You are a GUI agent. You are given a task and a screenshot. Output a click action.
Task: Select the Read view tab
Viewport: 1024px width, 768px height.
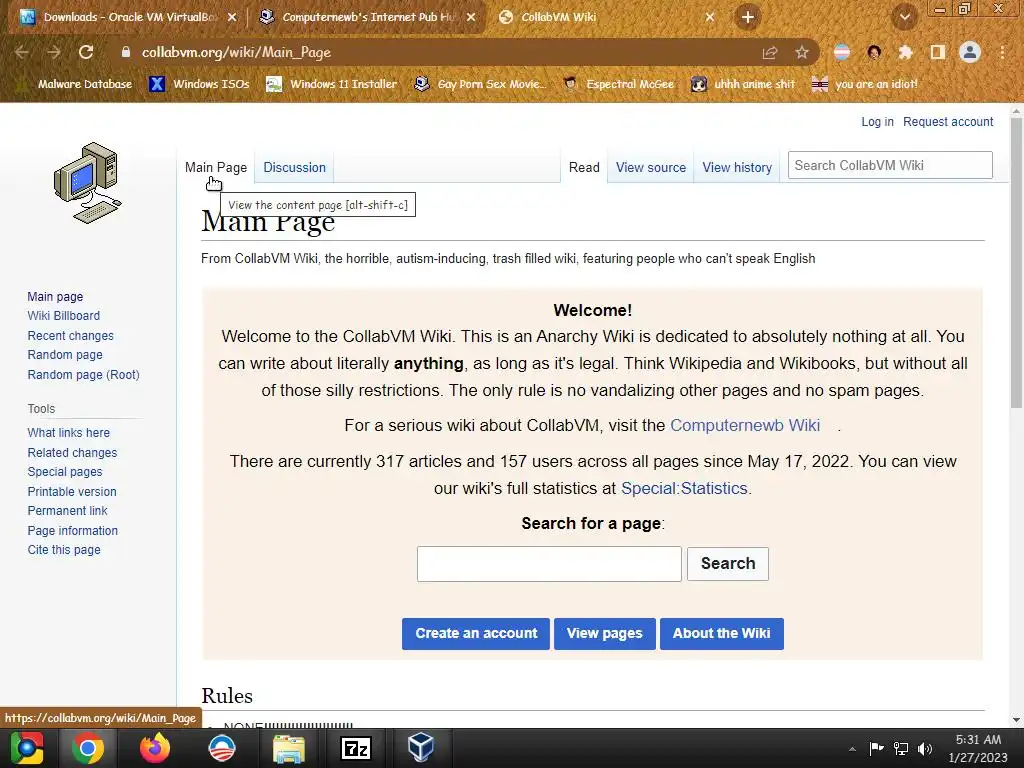[x=584, y=167]
